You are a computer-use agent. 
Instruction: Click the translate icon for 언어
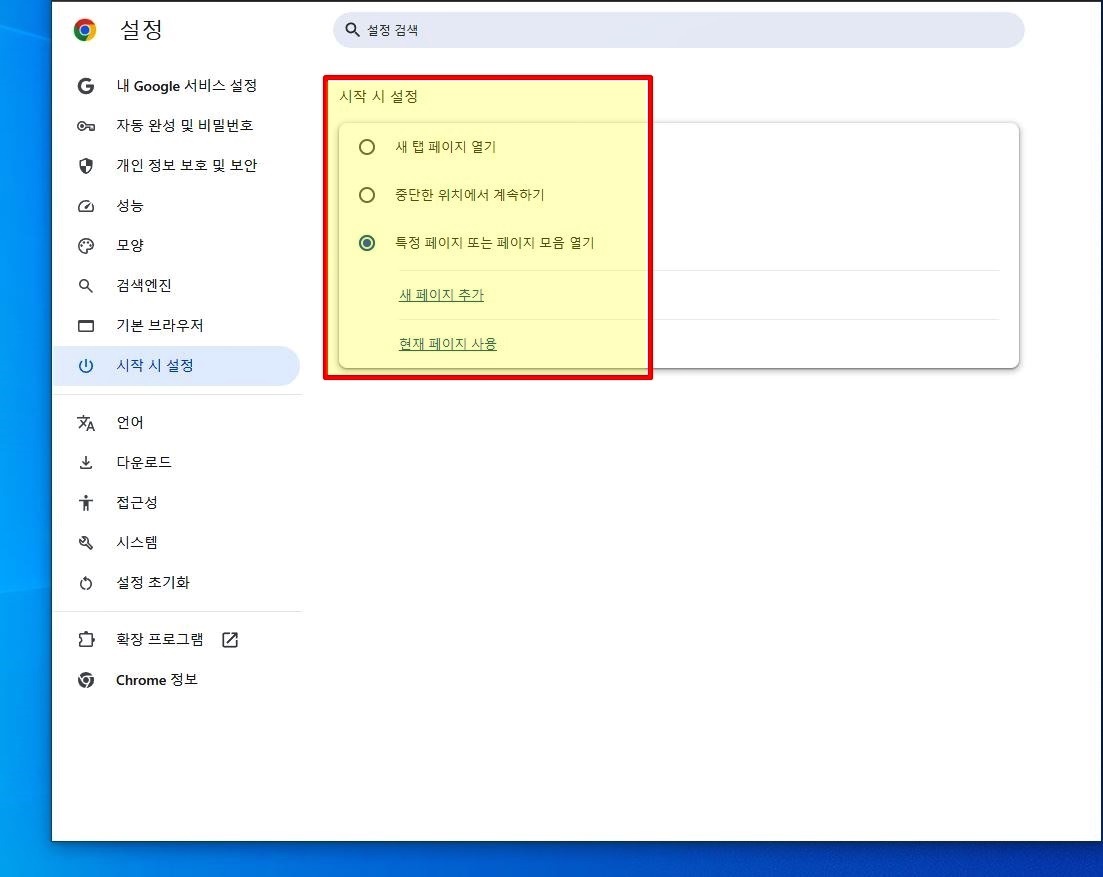(x=86, y=423)
